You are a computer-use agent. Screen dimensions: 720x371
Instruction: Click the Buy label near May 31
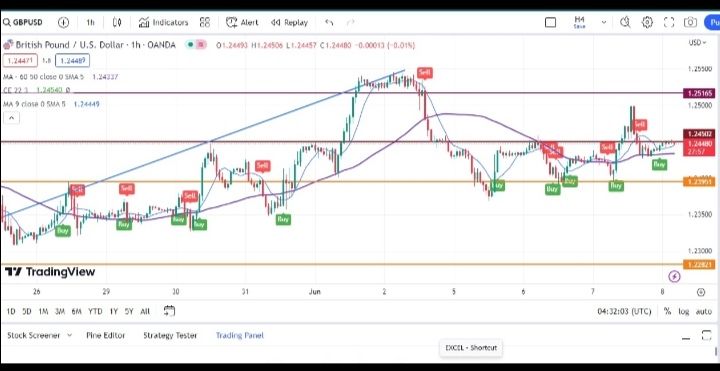[283, 219]
